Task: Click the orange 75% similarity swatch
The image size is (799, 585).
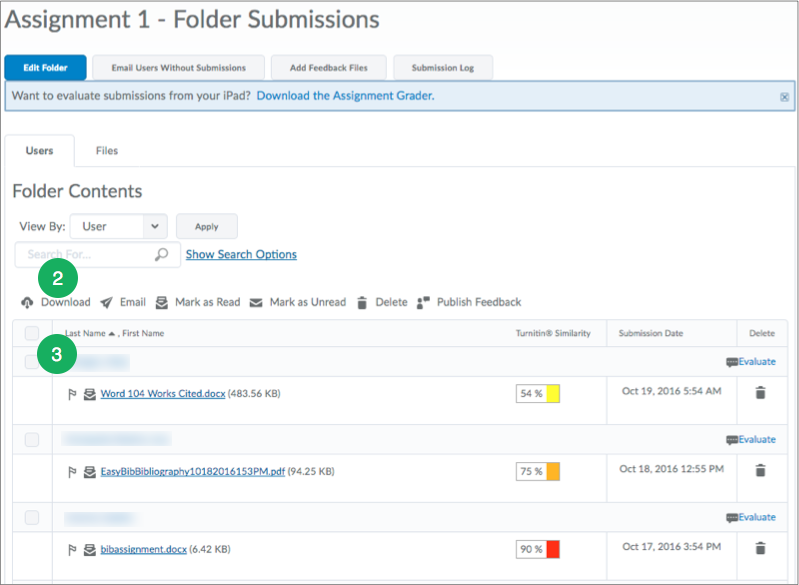Action: tap(553, 471)
